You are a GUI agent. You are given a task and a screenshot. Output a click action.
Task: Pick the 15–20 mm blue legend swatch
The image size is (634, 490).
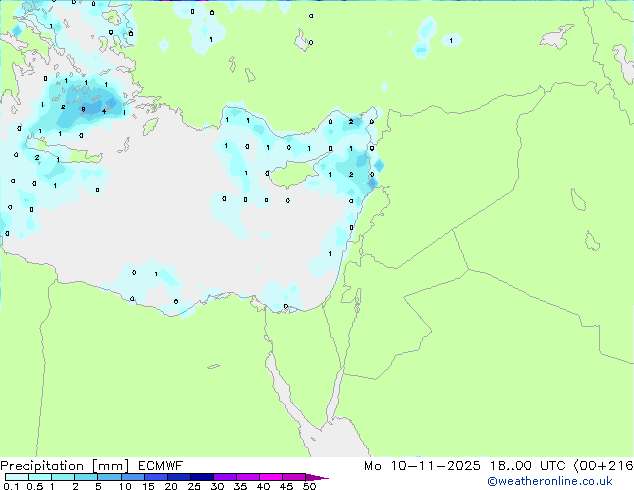155,477
